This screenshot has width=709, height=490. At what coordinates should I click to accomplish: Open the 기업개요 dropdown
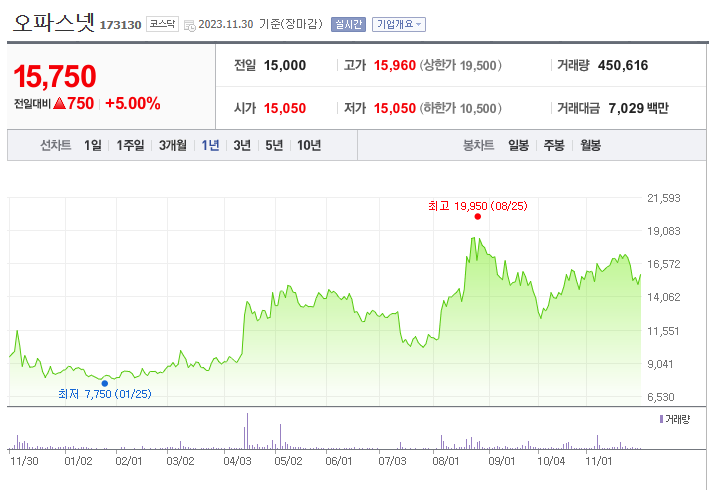point(399,24)
